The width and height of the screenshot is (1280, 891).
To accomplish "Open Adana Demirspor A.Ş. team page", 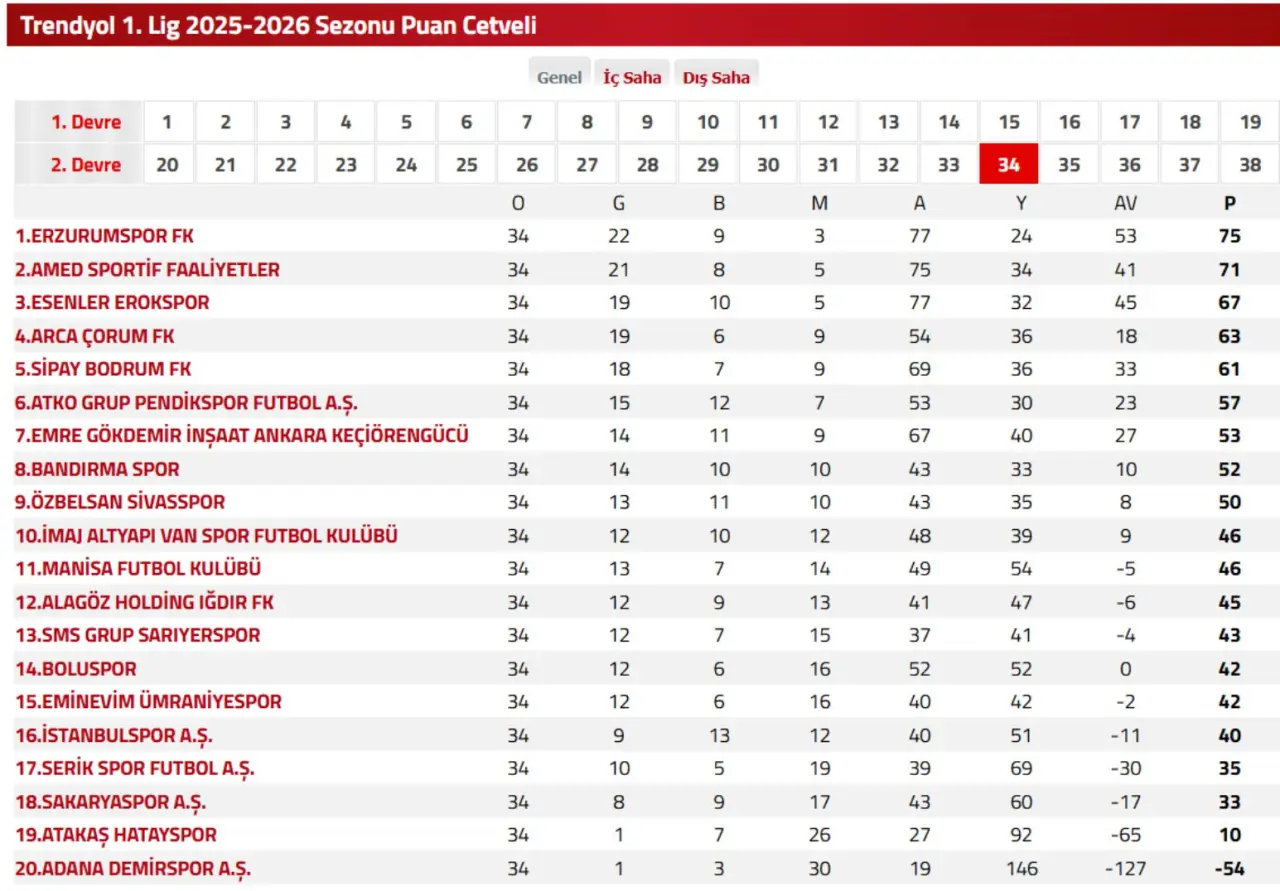I will (133, 868).
